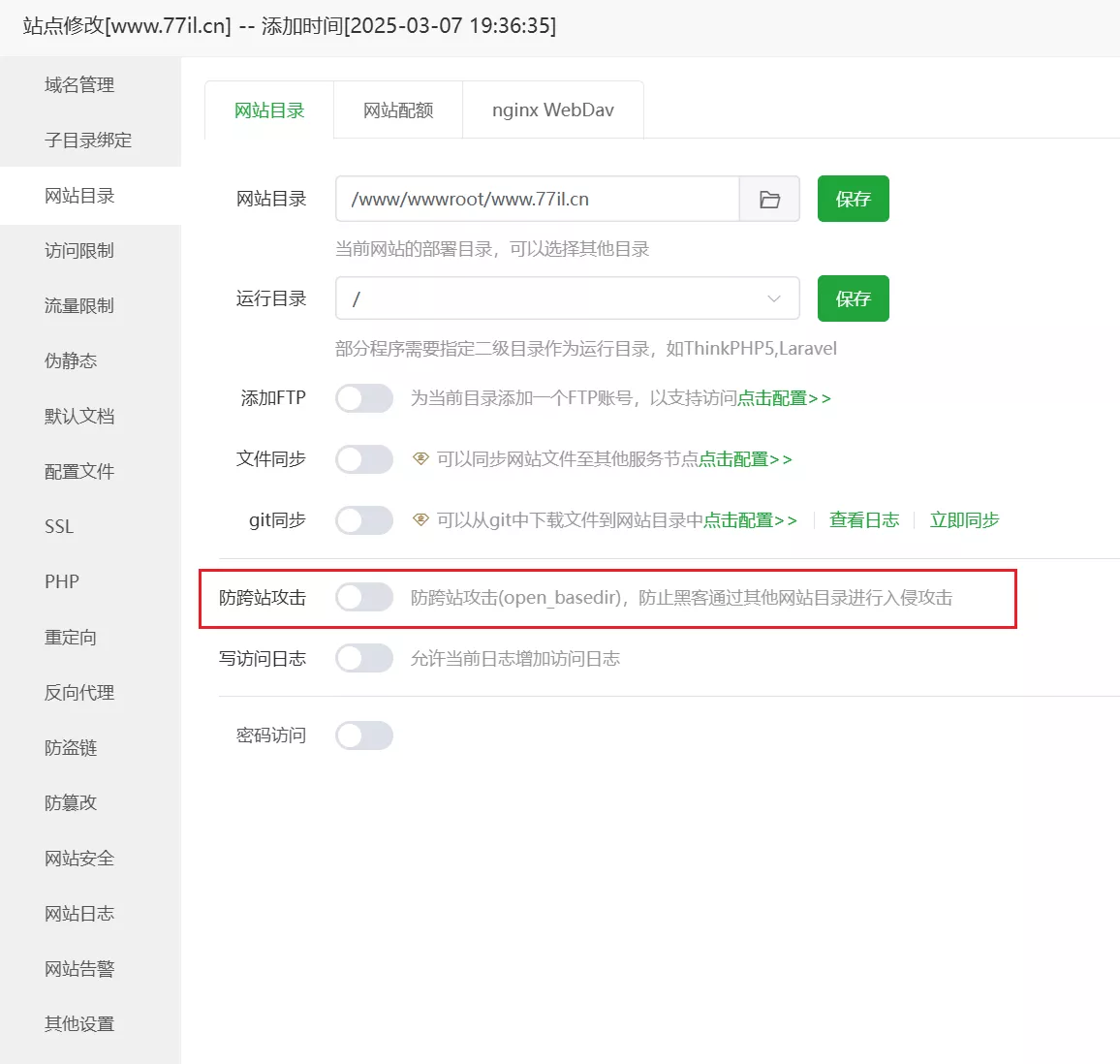Switch to the 网站配额 tab
The height and width of the screenshot is (1064, 1120).
tap(398, 110)
